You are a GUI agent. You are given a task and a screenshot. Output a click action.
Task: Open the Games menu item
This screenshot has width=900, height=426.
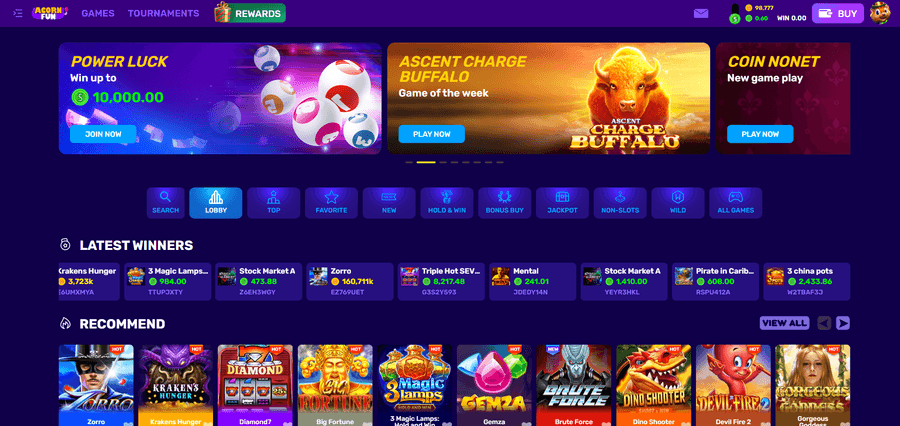tap(98, 13)
